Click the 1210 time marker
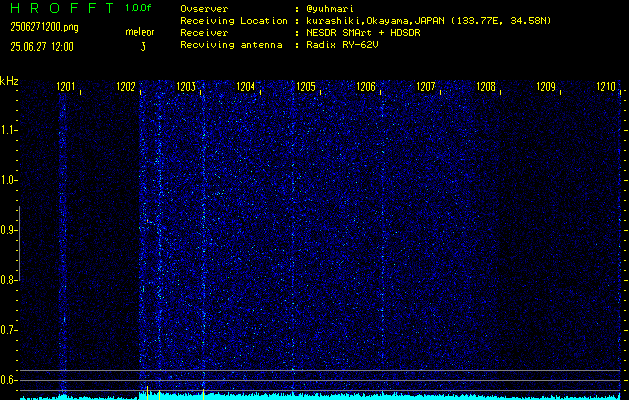 click(x=606, y=87)
